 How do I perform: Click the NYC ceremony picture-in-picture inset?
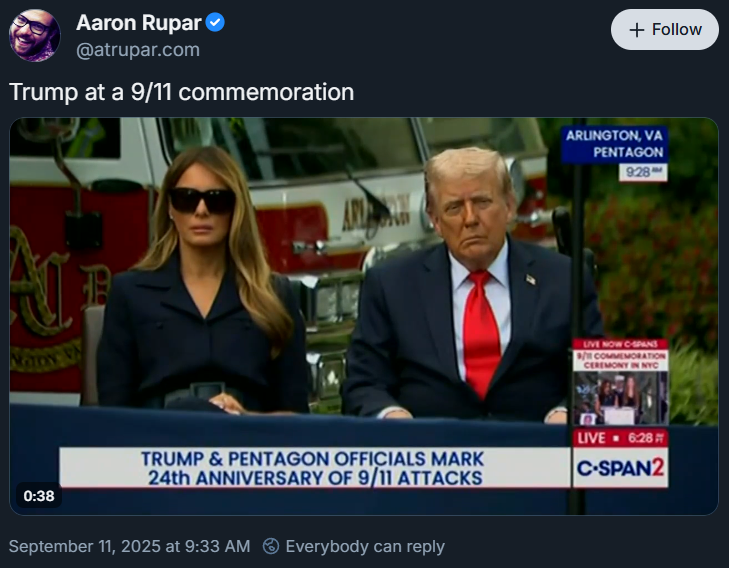(620, 398)
